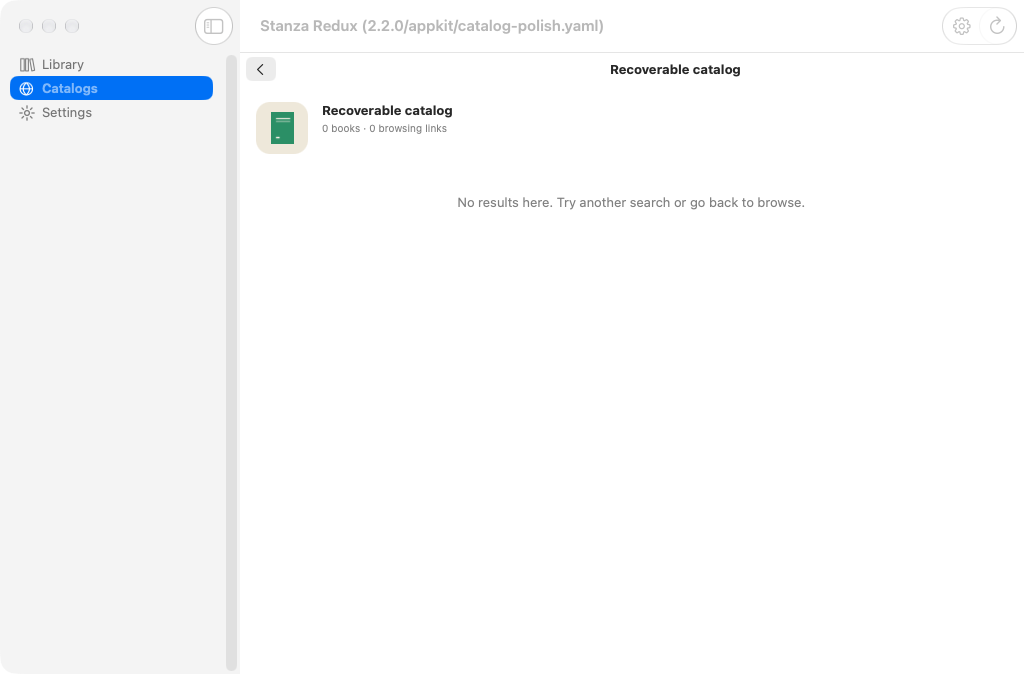Click the centered Recoverable catalog header title
The height and width of the screenshot is (674, 1024).
click(675, 69)
